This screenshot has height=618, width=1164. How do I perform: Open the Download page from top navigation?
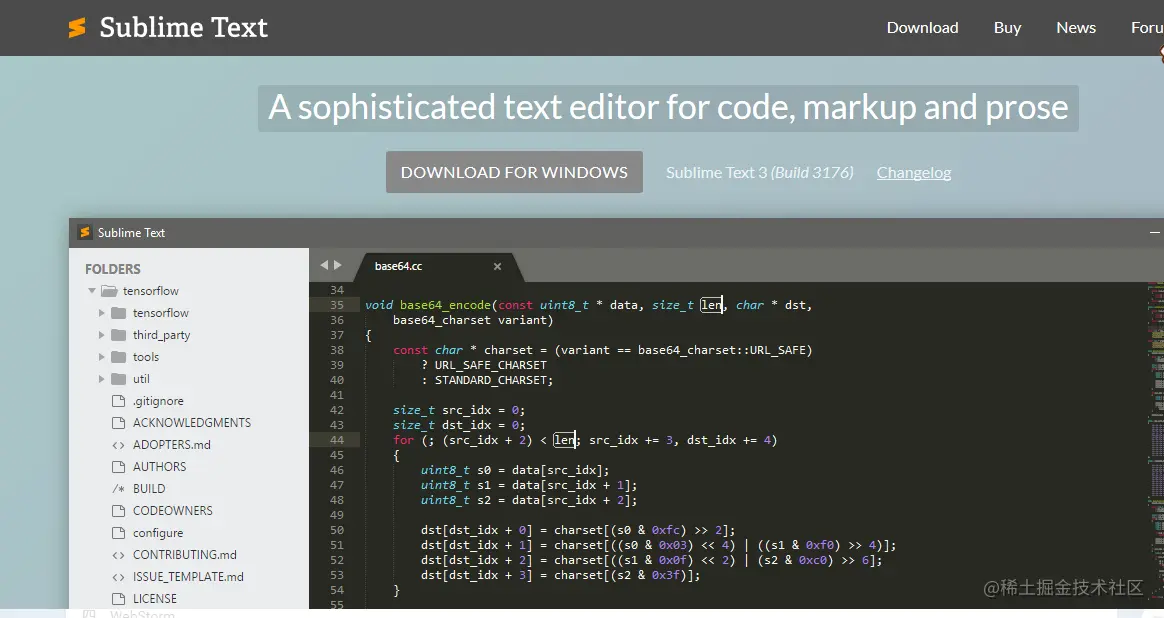tap(922, 27)
